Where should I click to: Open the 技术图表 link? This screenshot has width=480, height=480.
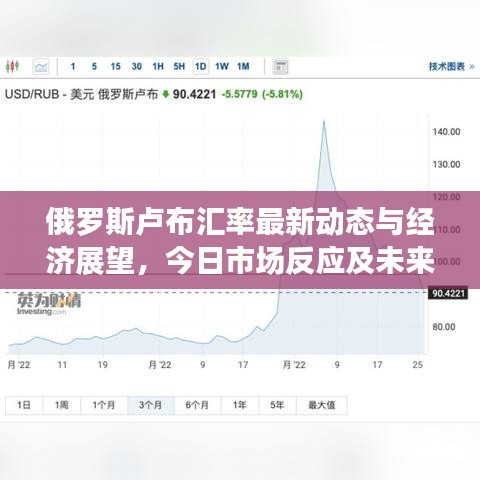pyautogui.click(x=451, y=66)
